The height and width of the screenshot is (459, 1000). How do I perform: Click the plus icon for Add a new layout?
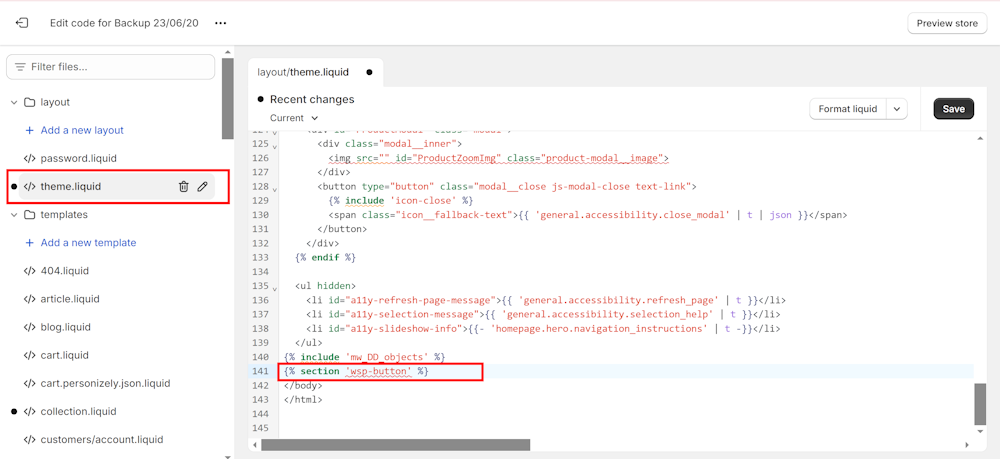(29, 130)
